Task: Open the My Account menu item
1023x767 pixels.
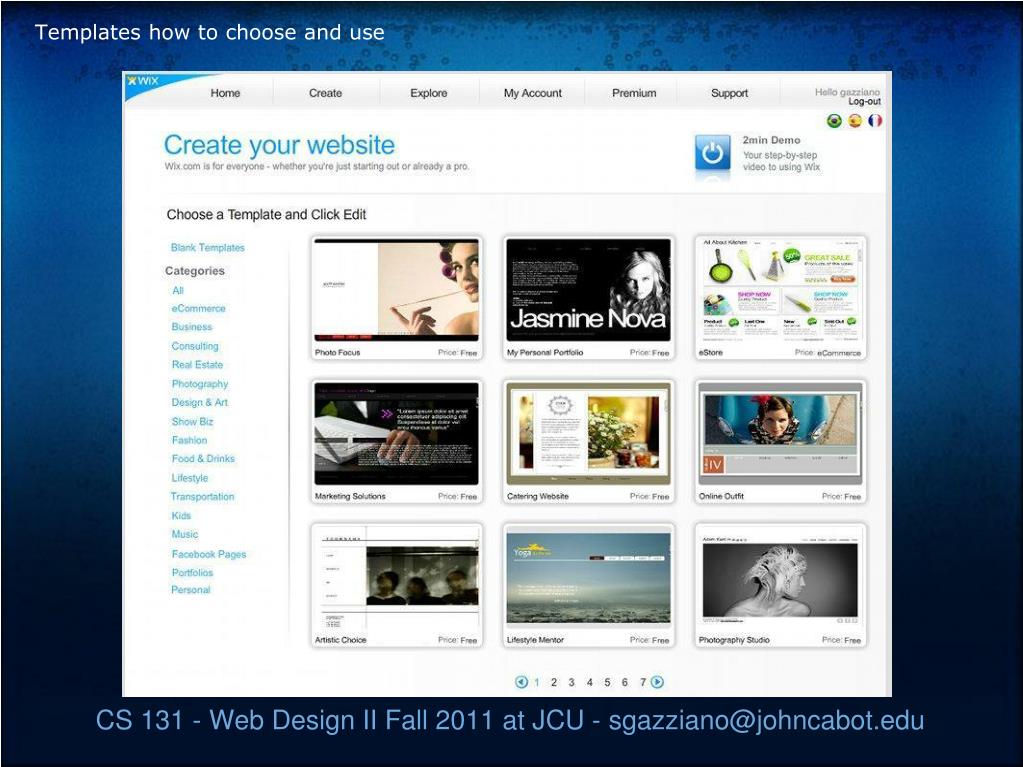Action: [532, 93]
